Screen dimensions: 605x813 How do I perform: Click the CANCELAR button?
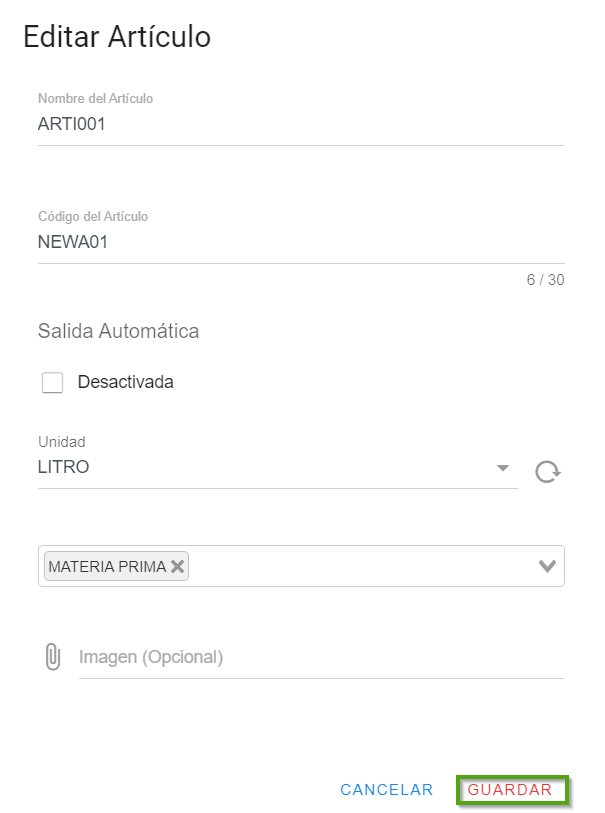387,790
